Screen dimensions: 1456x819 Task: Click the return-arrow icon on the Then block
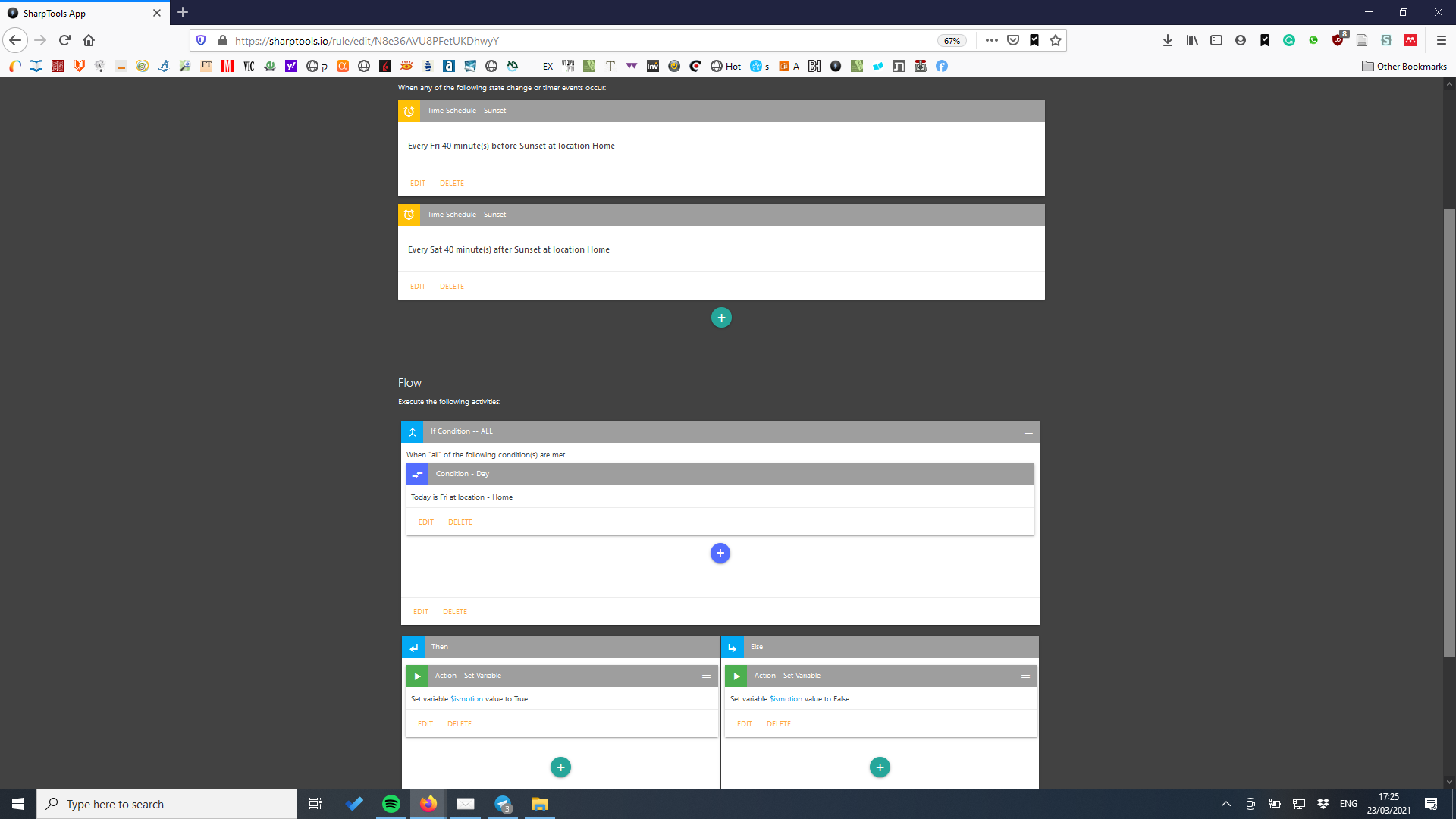click(x=413, y=647)
